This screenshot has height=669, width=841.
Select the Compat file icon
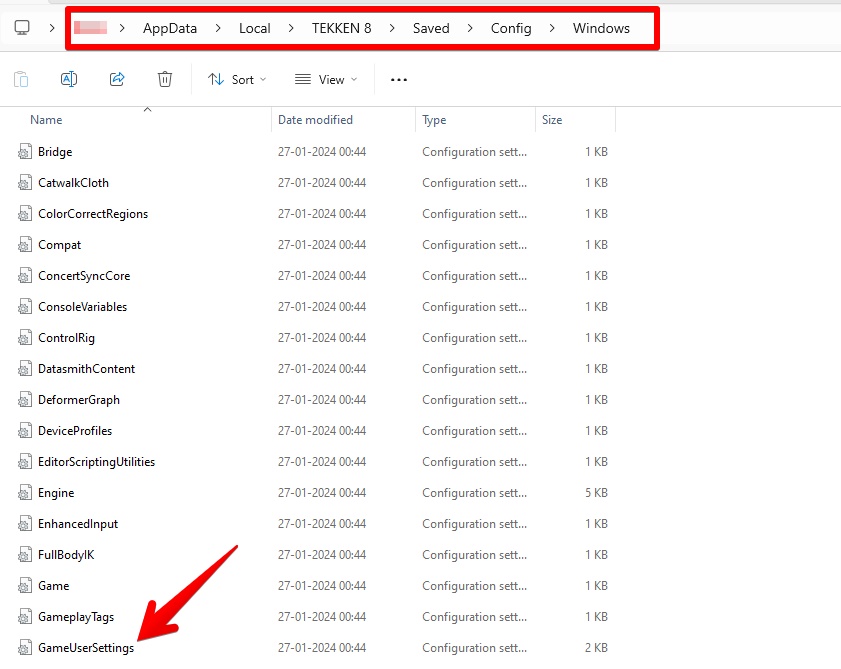point(25,245)
